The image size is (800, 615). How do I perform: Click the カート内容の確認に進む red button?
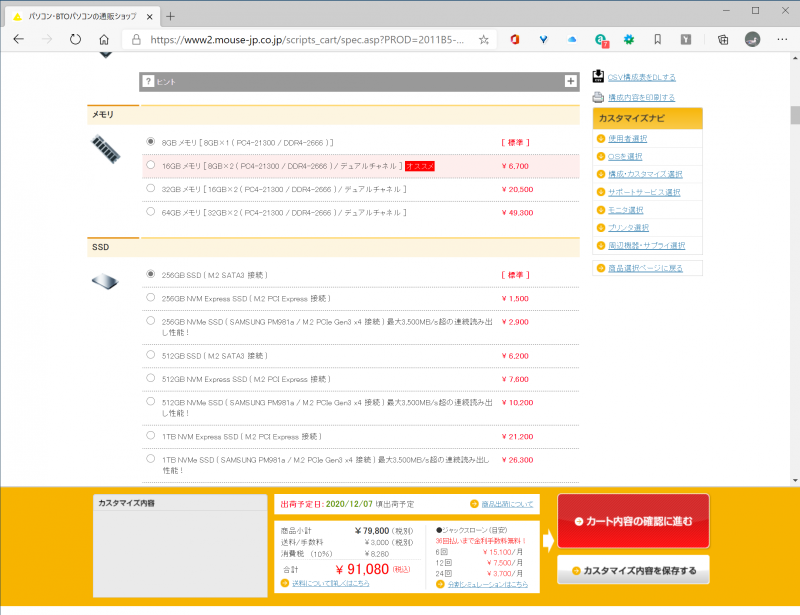point(633,521)
